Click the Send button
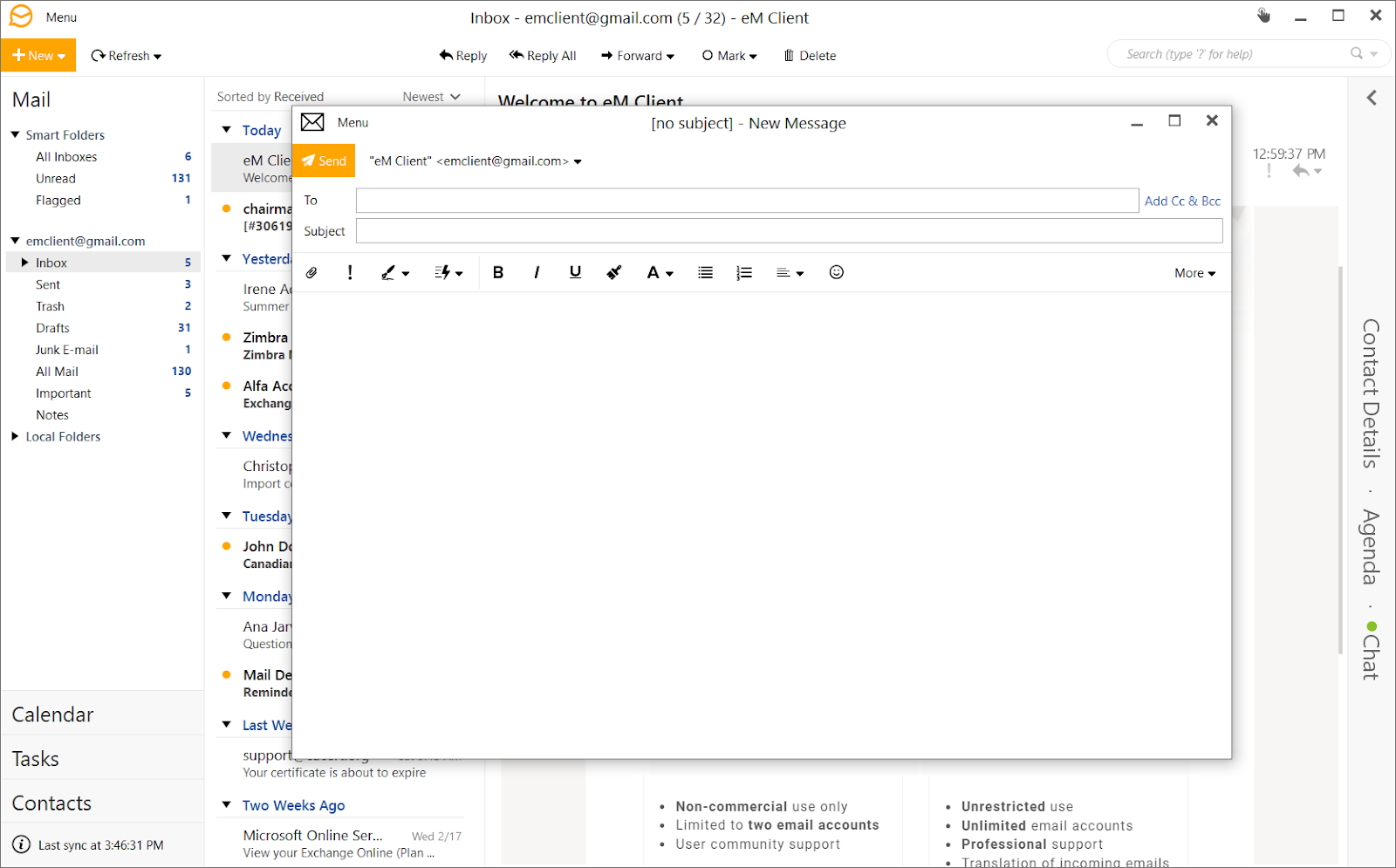The height and width of the screenshot is (868, 1396). (x=324, y=161)
